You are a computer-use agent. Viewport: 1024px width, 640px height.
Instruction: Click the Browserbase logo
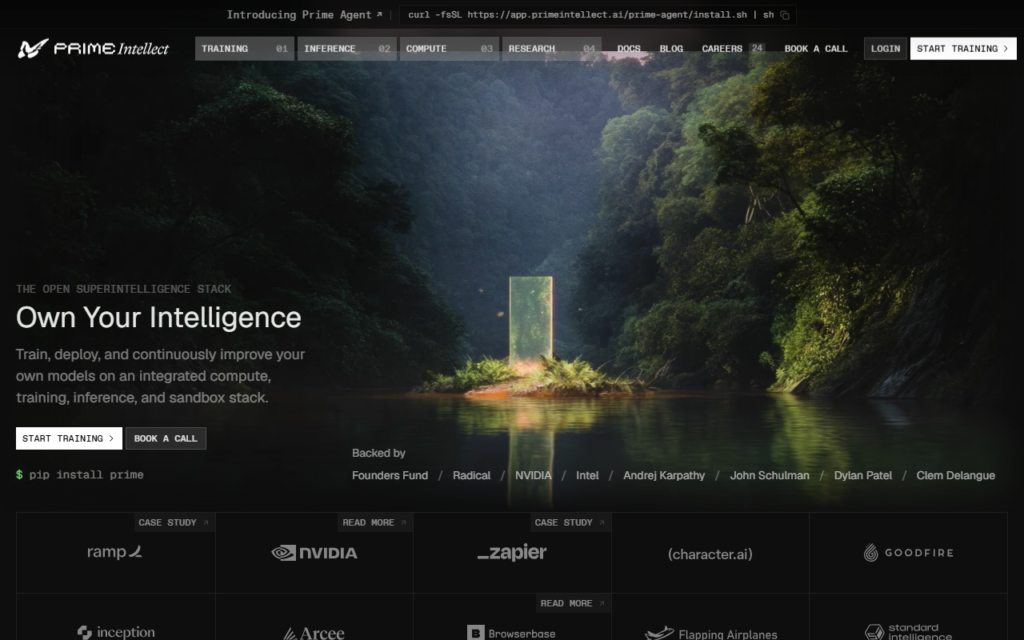coord(511,633)
